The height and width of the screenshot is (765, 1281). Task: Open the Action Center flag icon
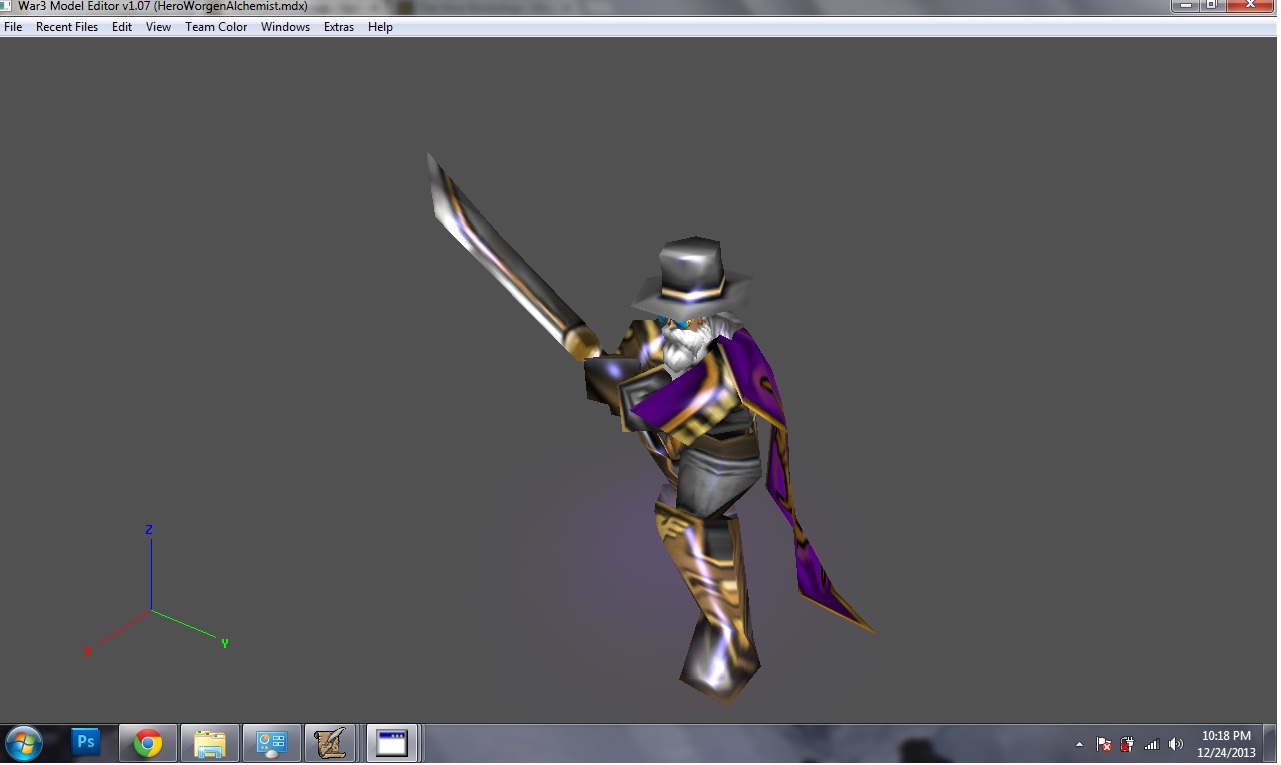tap(1104, 744)
